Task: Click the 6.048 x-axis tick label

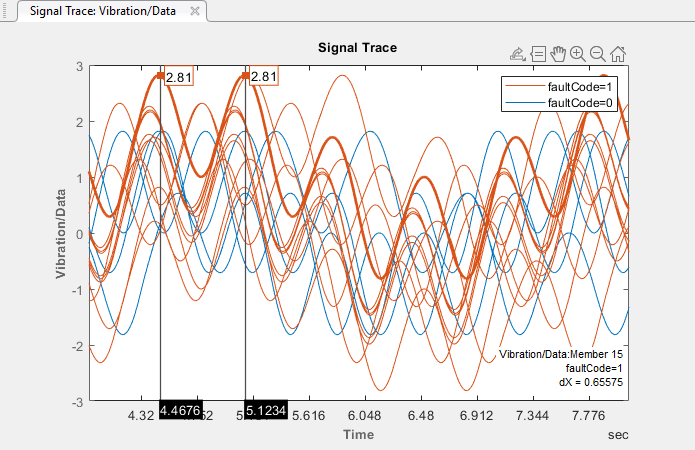Action: point(364,415)
